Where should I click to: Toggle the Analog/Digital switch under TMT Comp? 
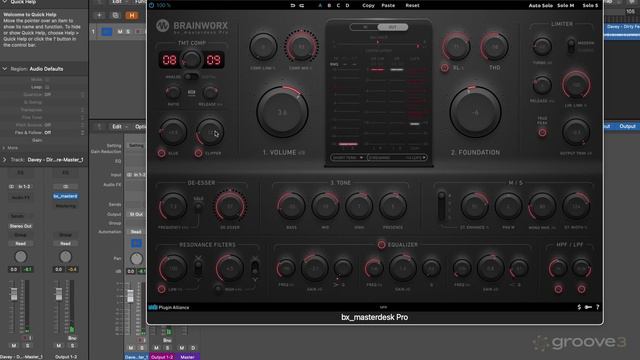click(191, 77)
